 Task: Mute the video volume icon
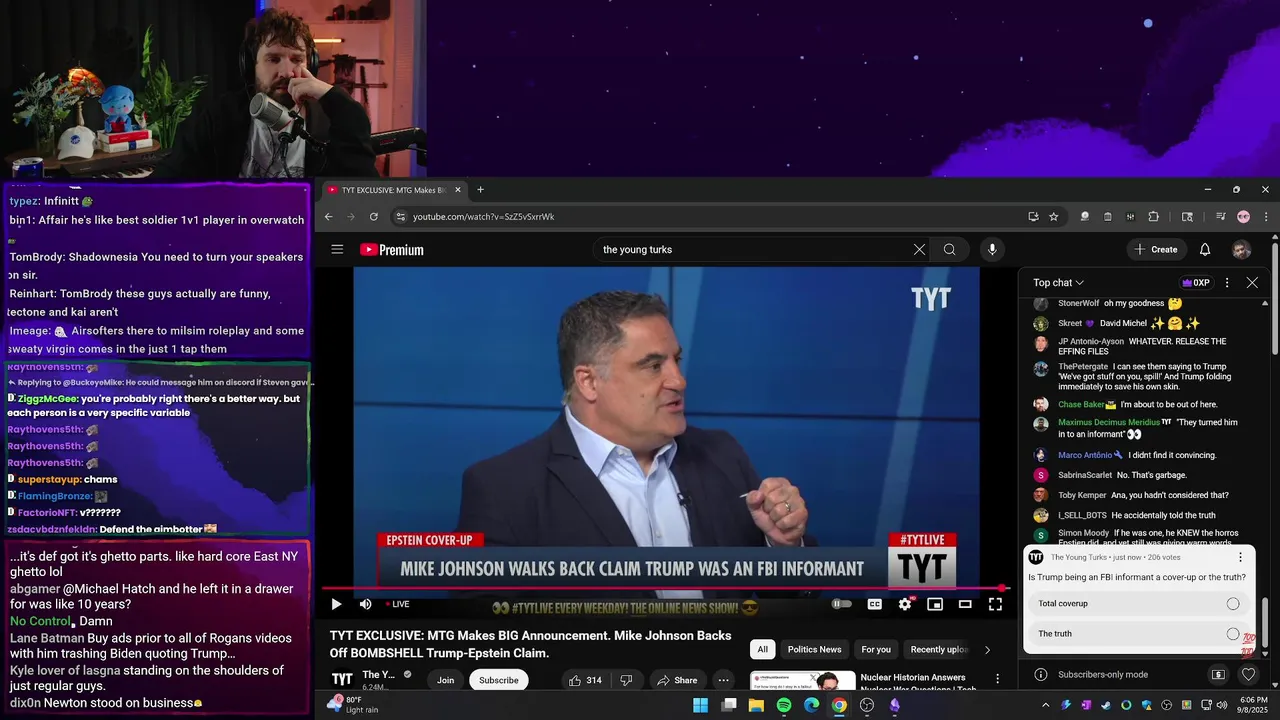click(365, 604)
